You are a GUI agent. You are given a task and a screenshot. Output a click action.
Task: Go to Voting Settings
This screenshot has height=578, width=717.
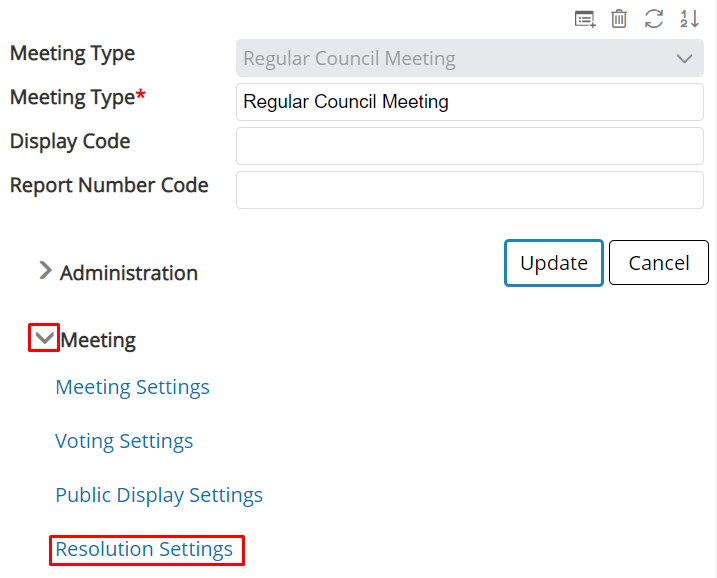[124, 441]
